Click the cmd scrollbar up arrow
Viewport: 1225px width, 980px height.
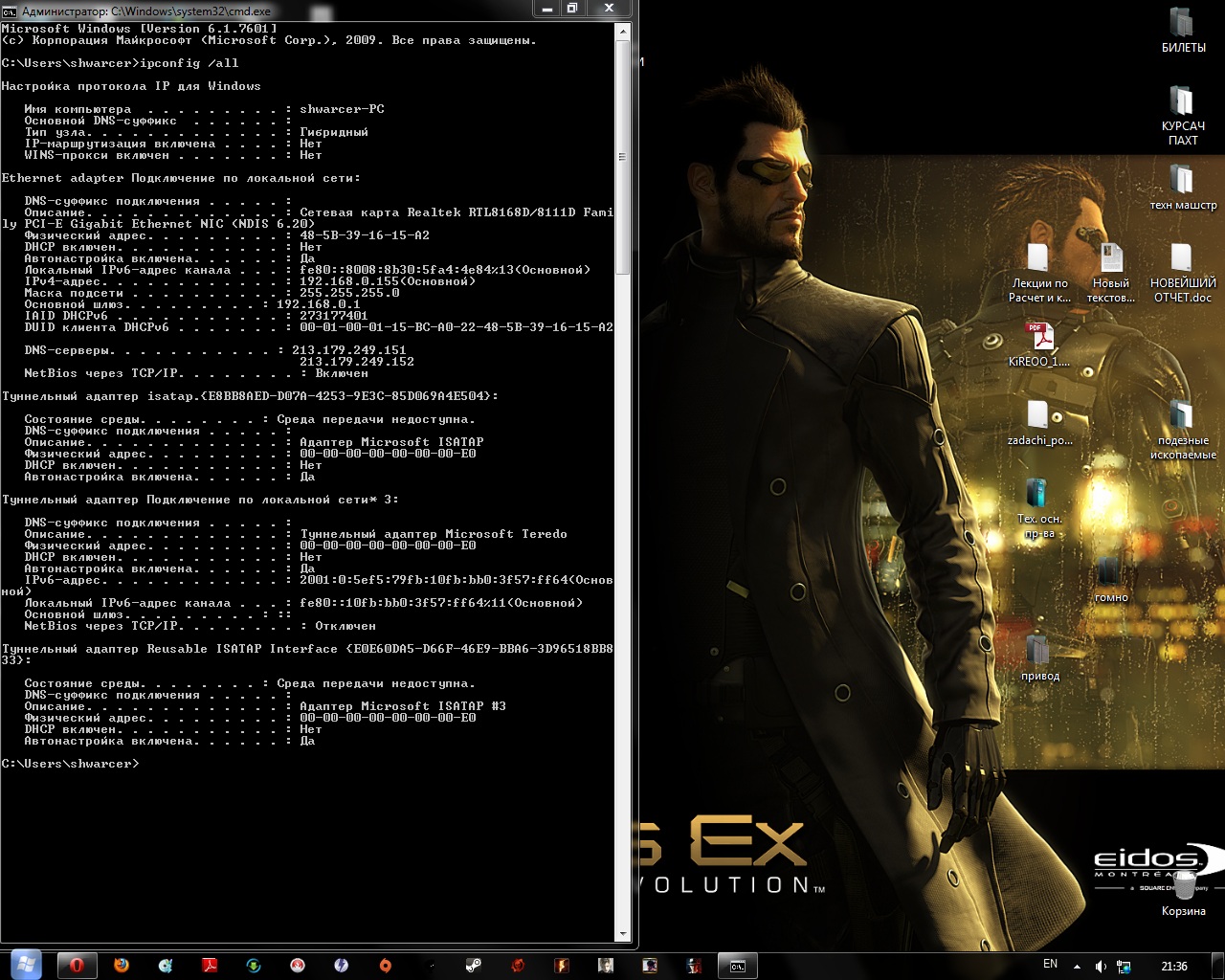(x=623, y=32)
